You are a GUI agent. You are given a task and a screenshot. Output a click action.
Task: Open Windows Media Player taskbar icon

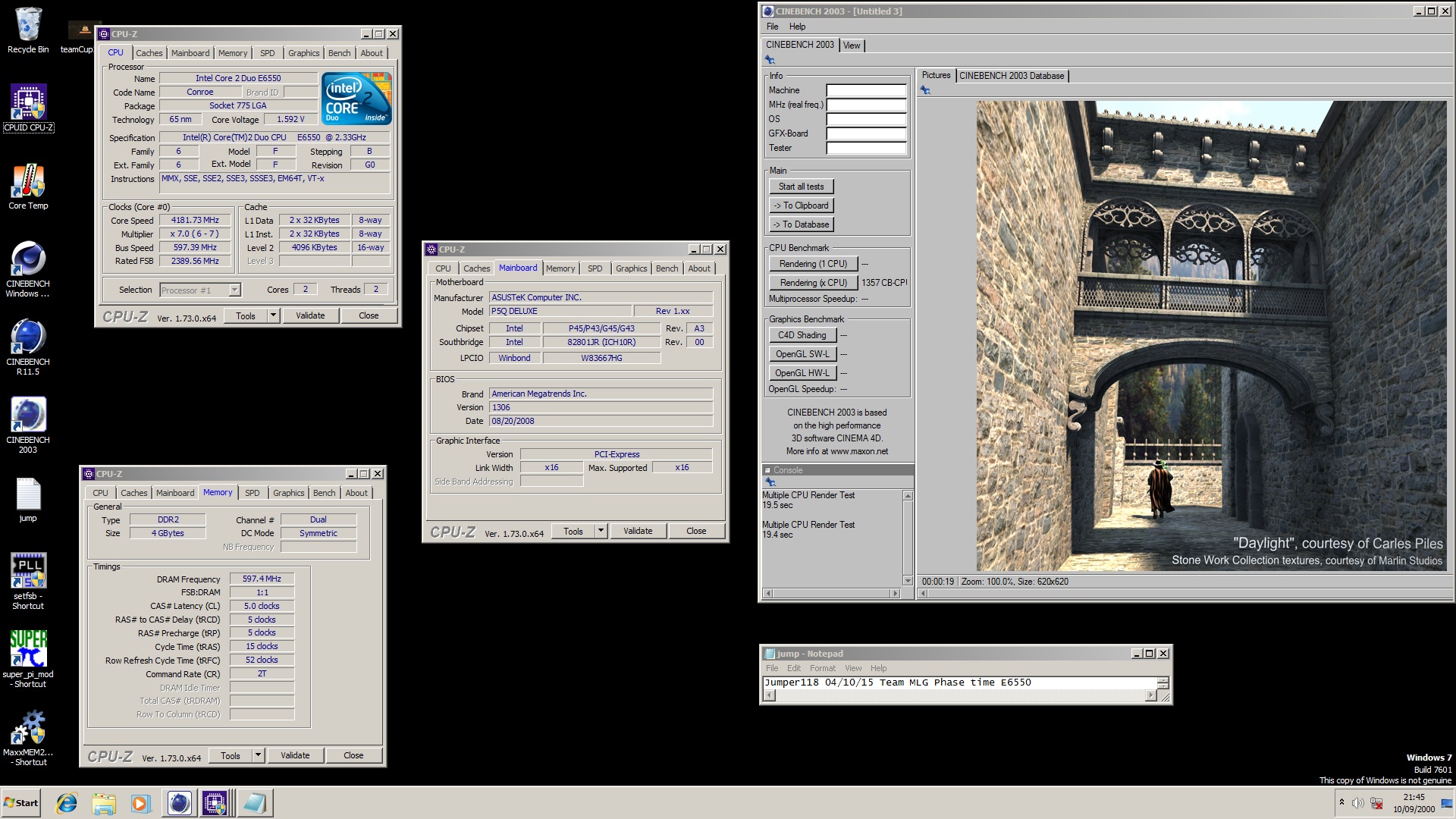[140, 803]
